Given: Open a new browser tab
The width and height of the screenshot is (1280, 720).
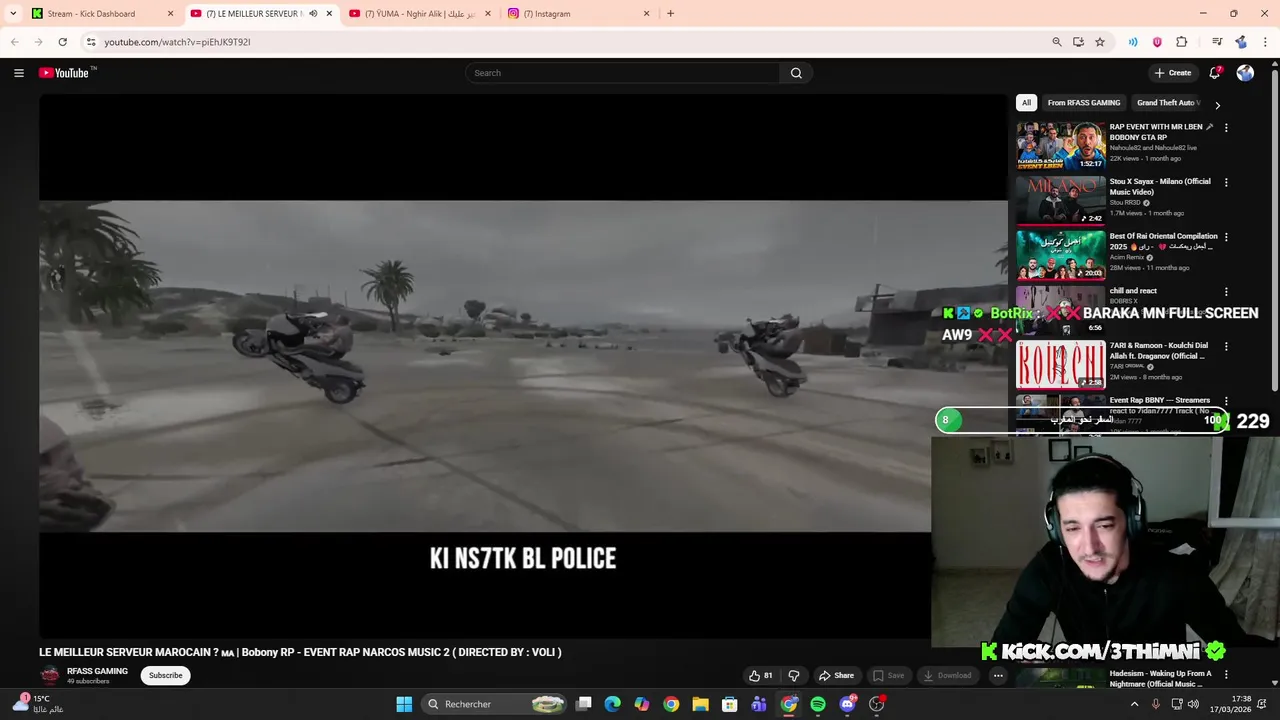Looking at the screenshot, I should click(x=670, y=14).
